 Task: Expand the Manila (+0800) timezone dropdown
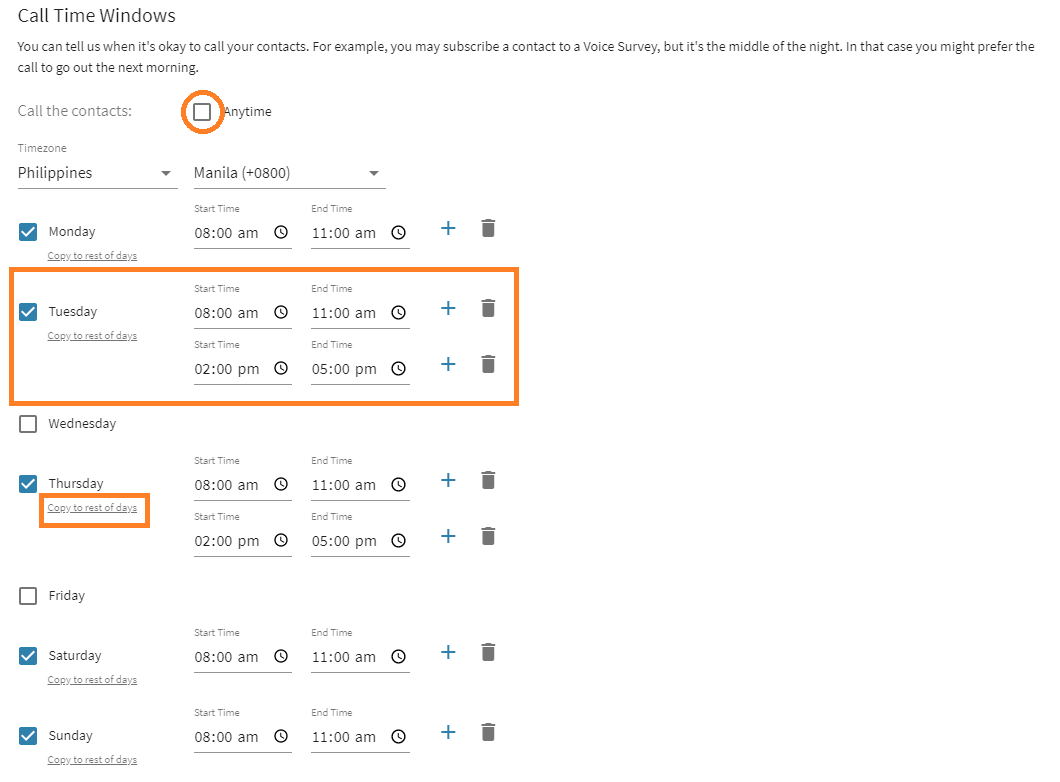(x=288, y=173)
